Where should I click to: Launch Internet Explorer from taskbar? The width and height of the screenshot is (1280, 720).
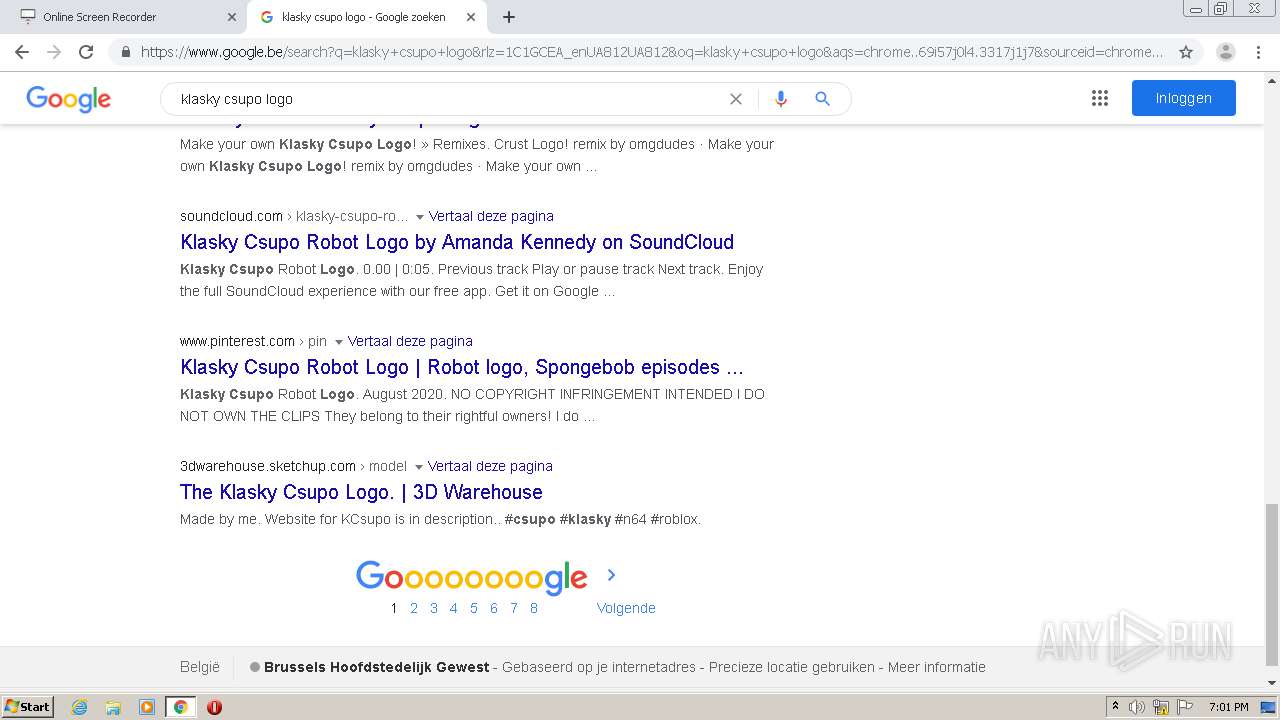point(80,707)
